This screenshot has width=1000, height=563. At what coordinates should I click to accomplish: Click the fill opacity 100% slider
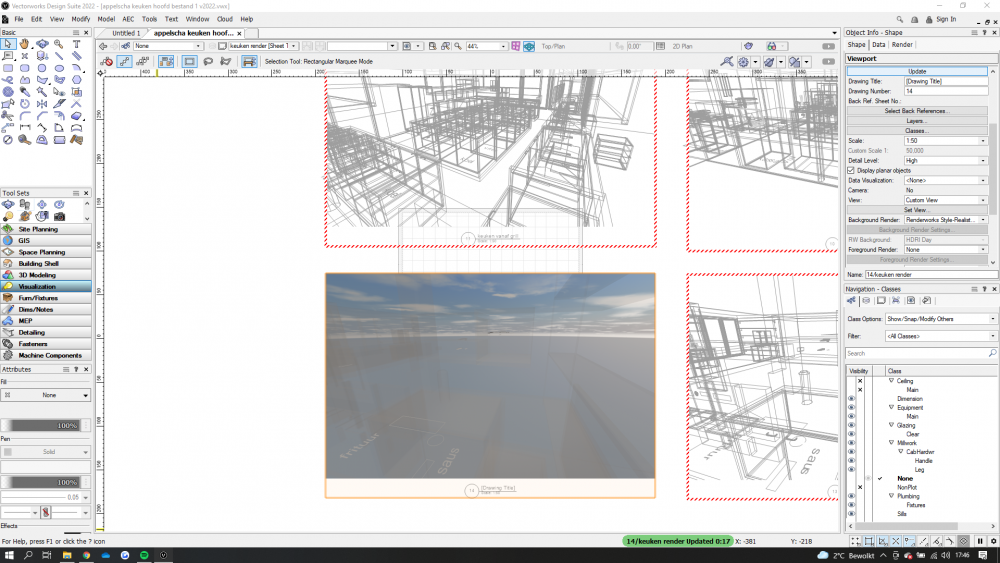45,426
